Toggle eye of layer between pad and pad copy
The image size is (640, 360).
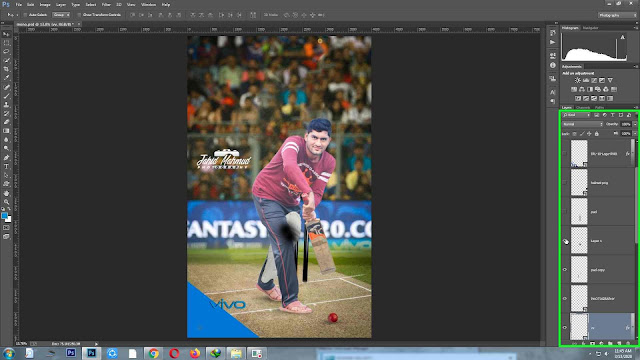565,241
